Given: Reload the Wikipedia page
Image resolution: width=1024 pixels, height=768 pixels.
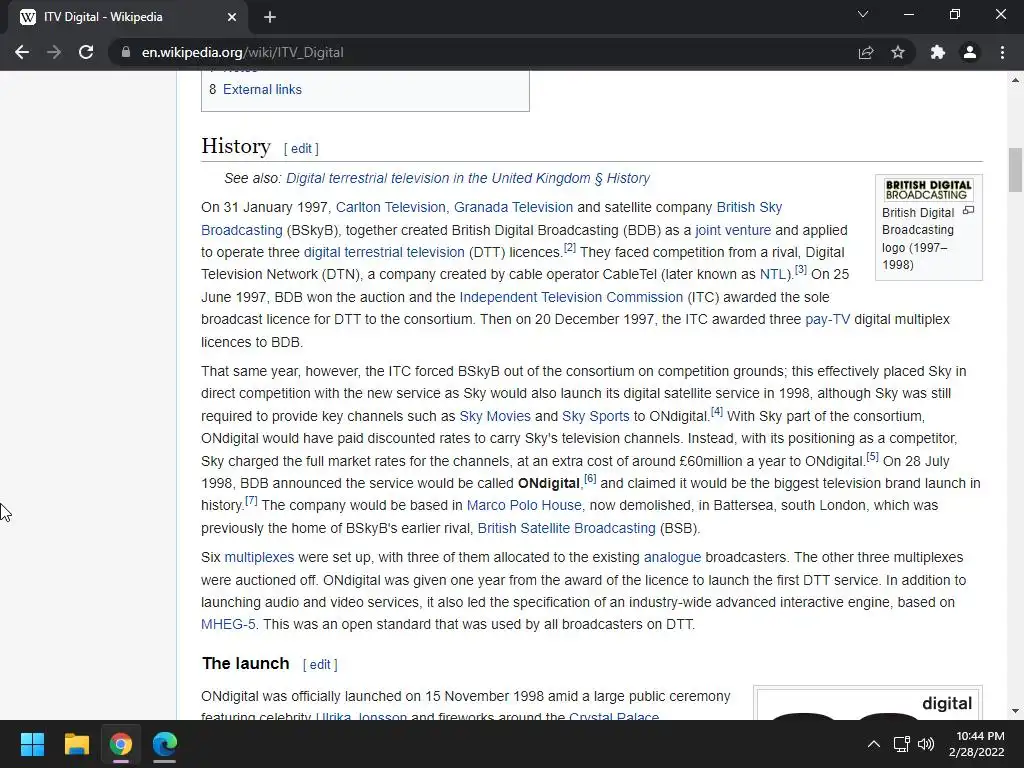Looking at the screenshot, I should point(86,52).
